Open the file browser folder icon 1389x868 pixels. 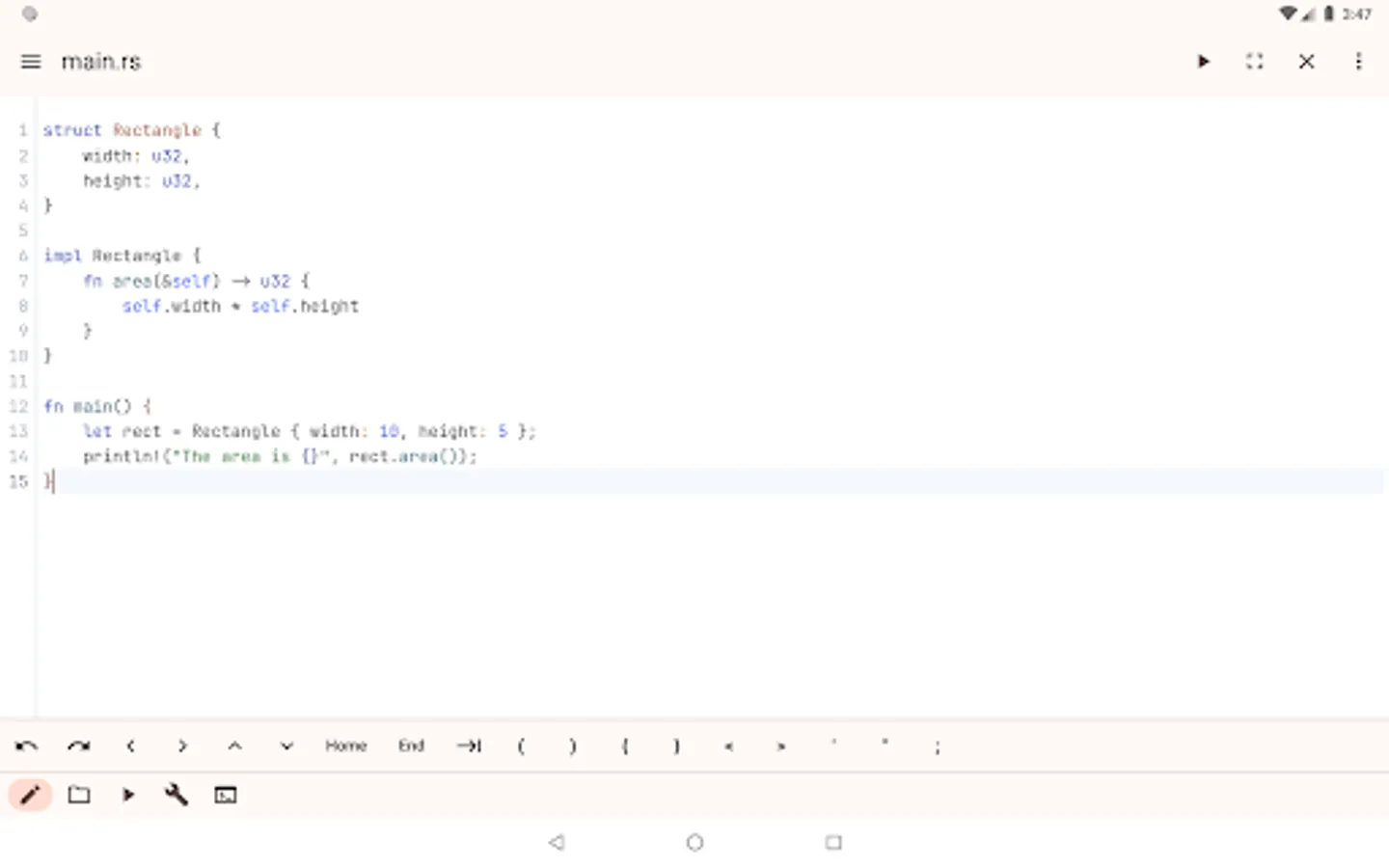tap(79, 794)
